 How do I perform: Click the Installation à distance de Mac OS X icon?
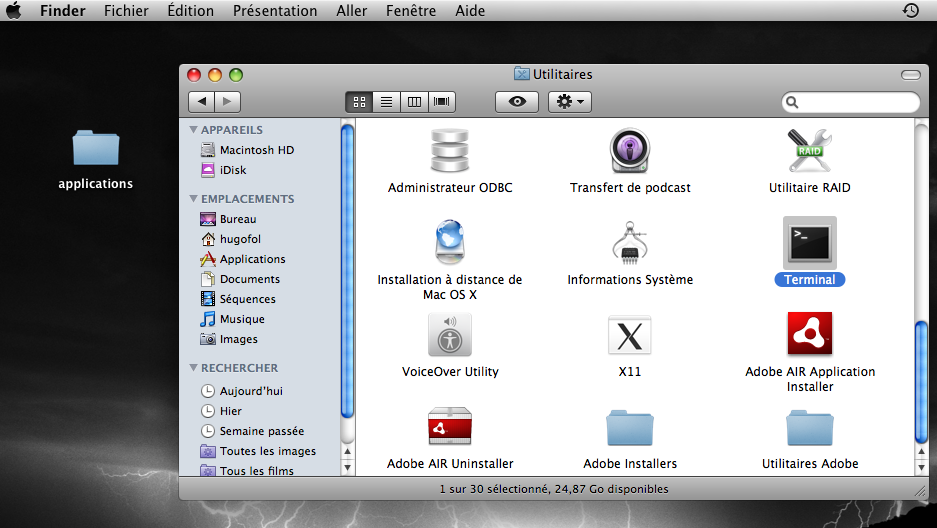(x=450, y=242)
